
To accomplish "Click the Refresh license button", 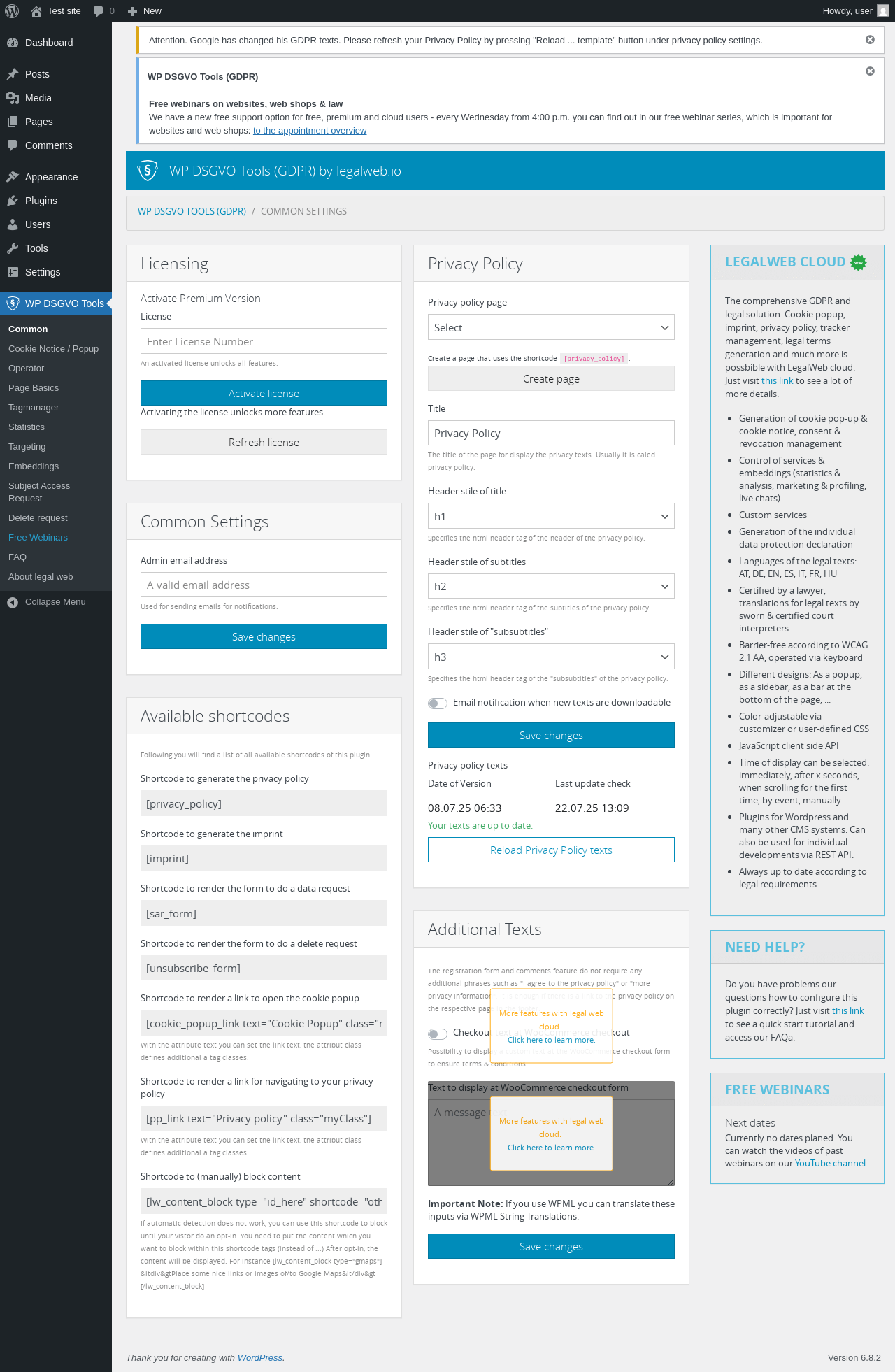I will [x=264, y=442].
